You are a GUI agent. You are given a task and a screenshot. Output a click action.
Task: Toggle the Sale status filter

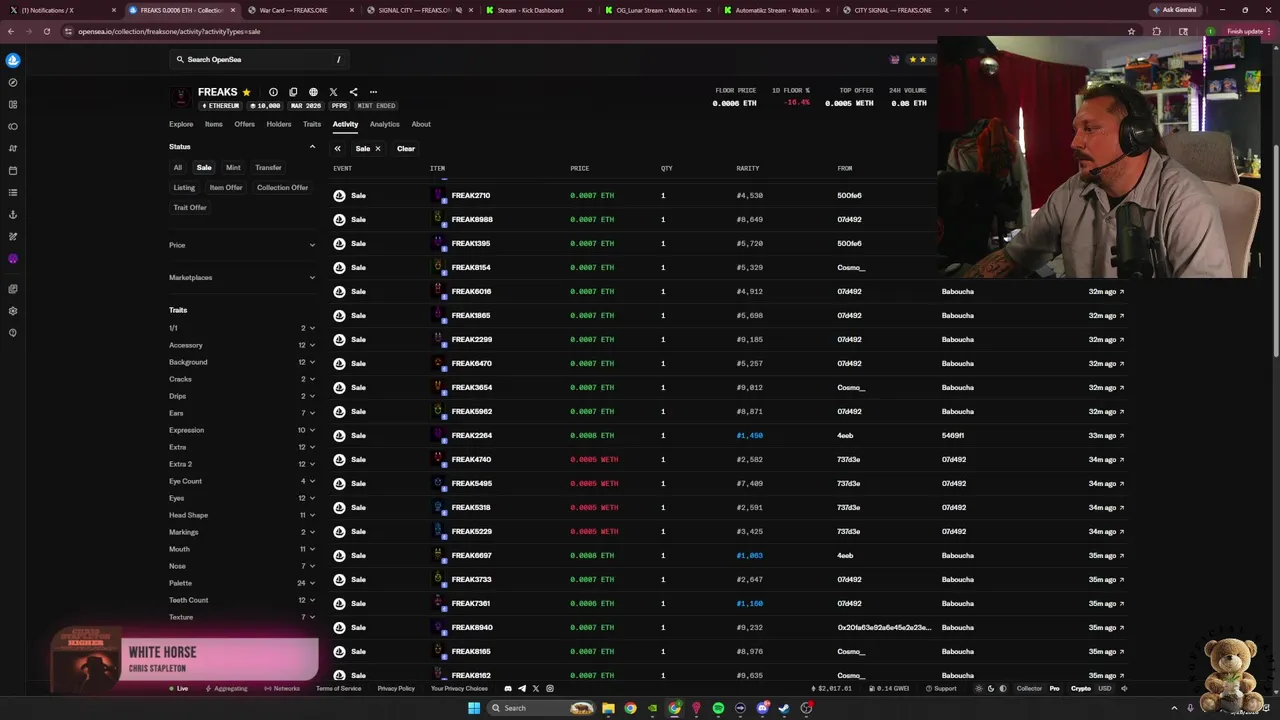pos(204,167)
